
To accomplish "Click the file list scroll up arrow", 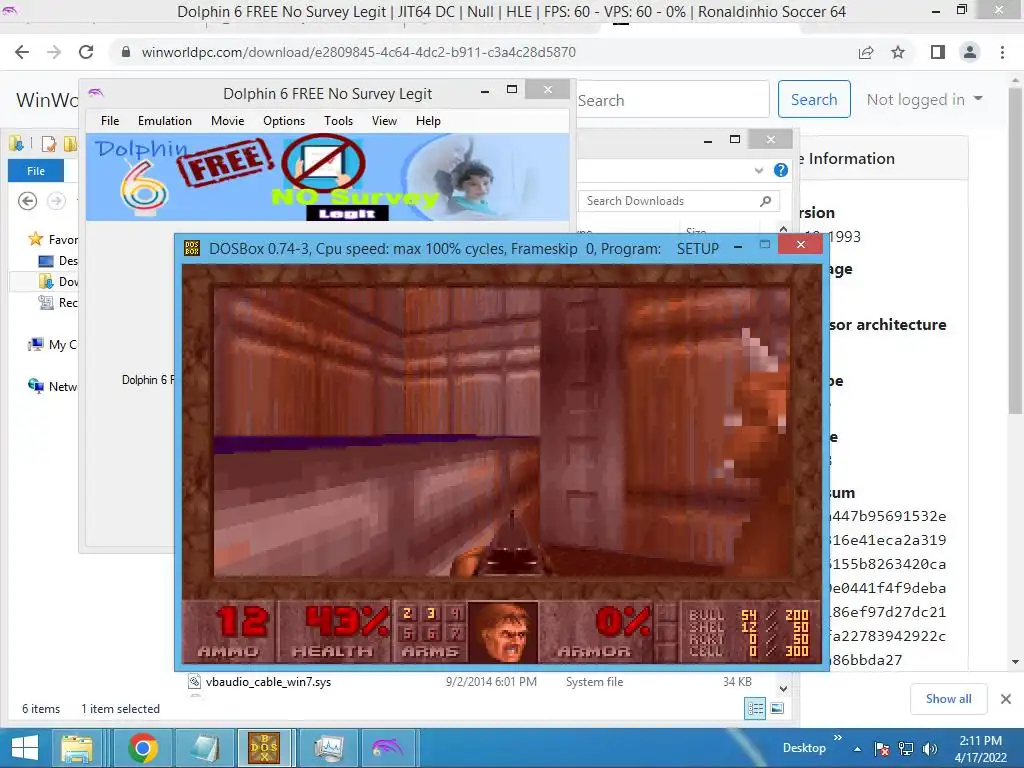I will (784, 229).
